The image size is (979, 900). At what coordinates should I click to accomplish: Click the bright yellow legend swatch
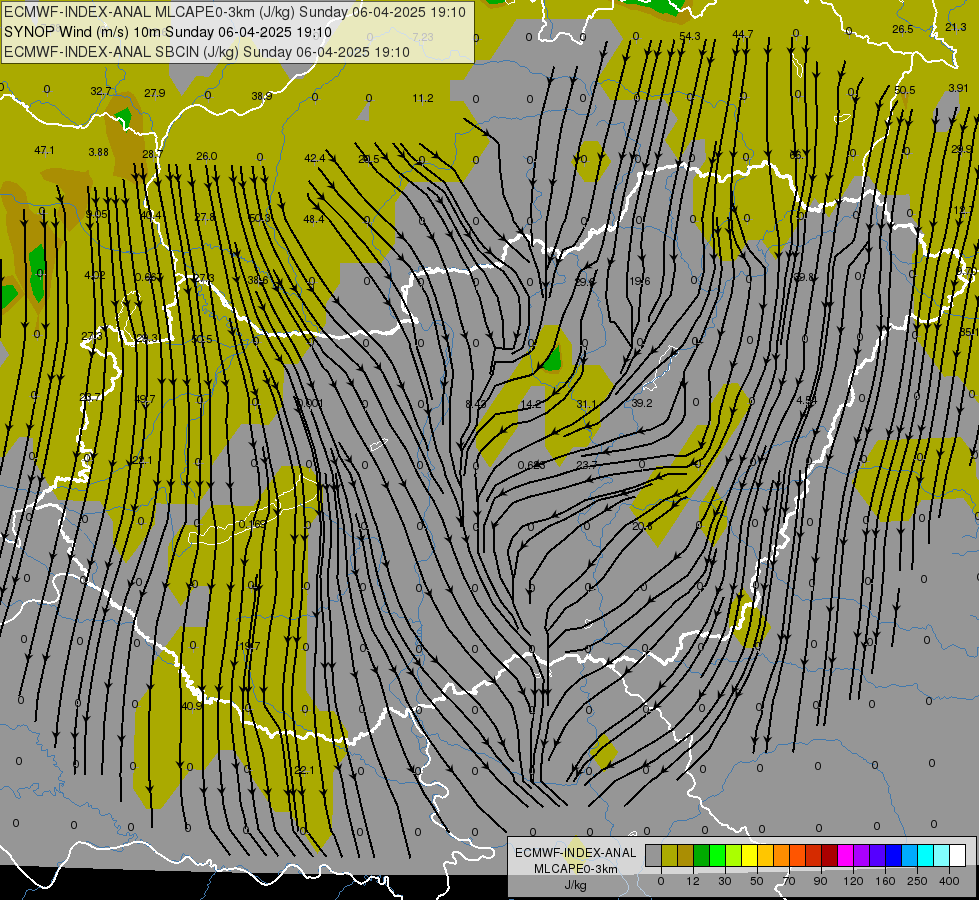pyautogui.click(x=750, y=855)
